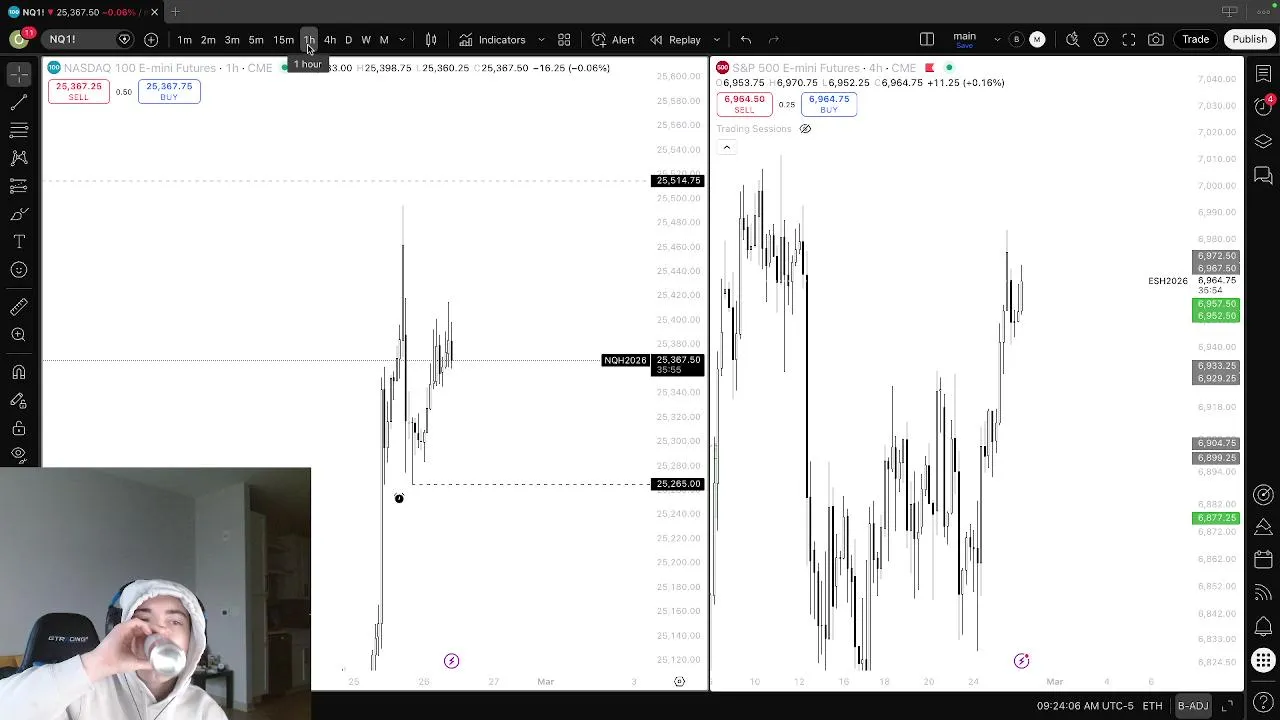This screenshot has width=1280, height=720.
Task: Select the Text annotation tool
Action: click(18, 242)
